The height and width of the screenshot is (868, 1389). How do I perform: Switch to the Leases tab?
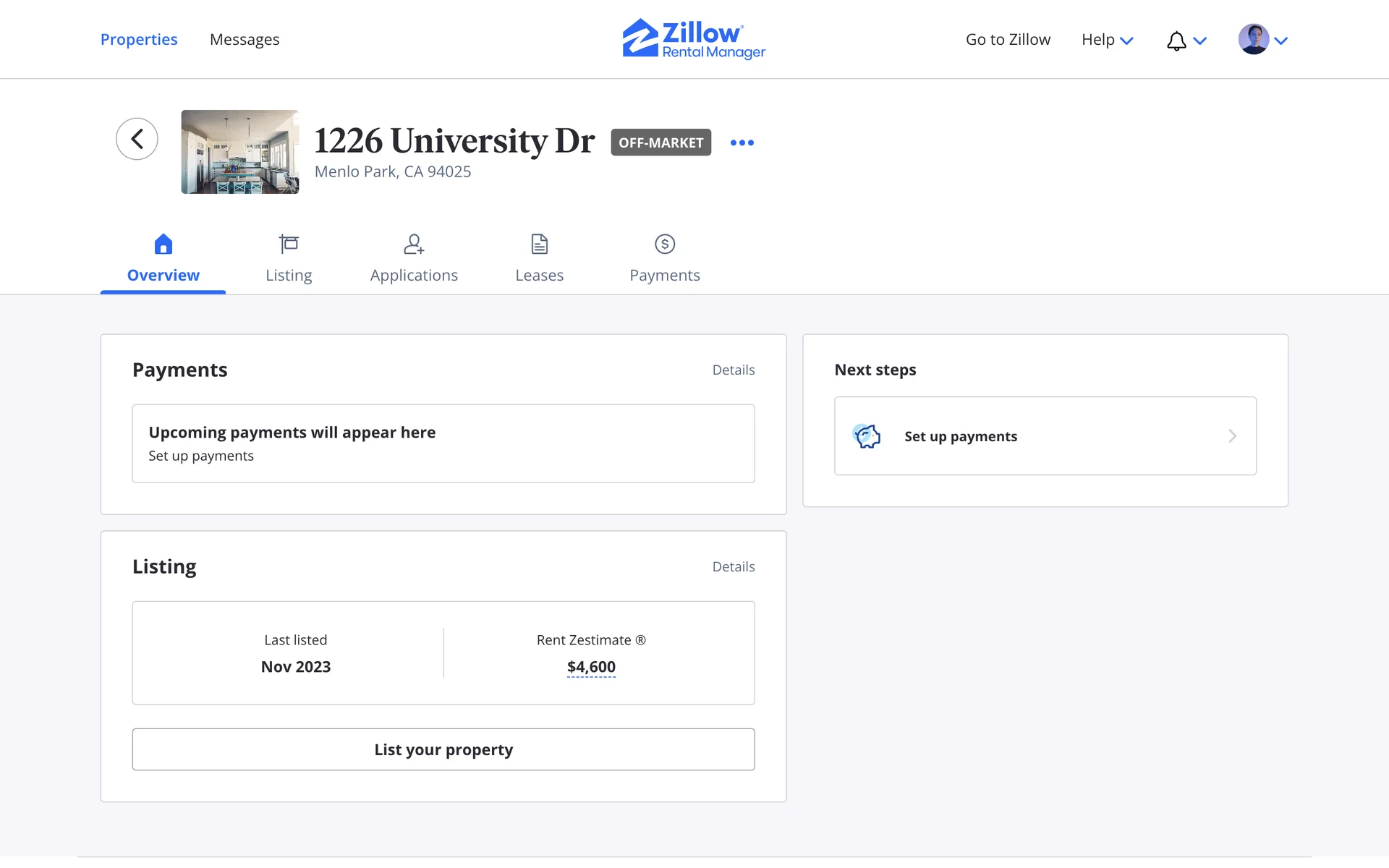[539, 259]
